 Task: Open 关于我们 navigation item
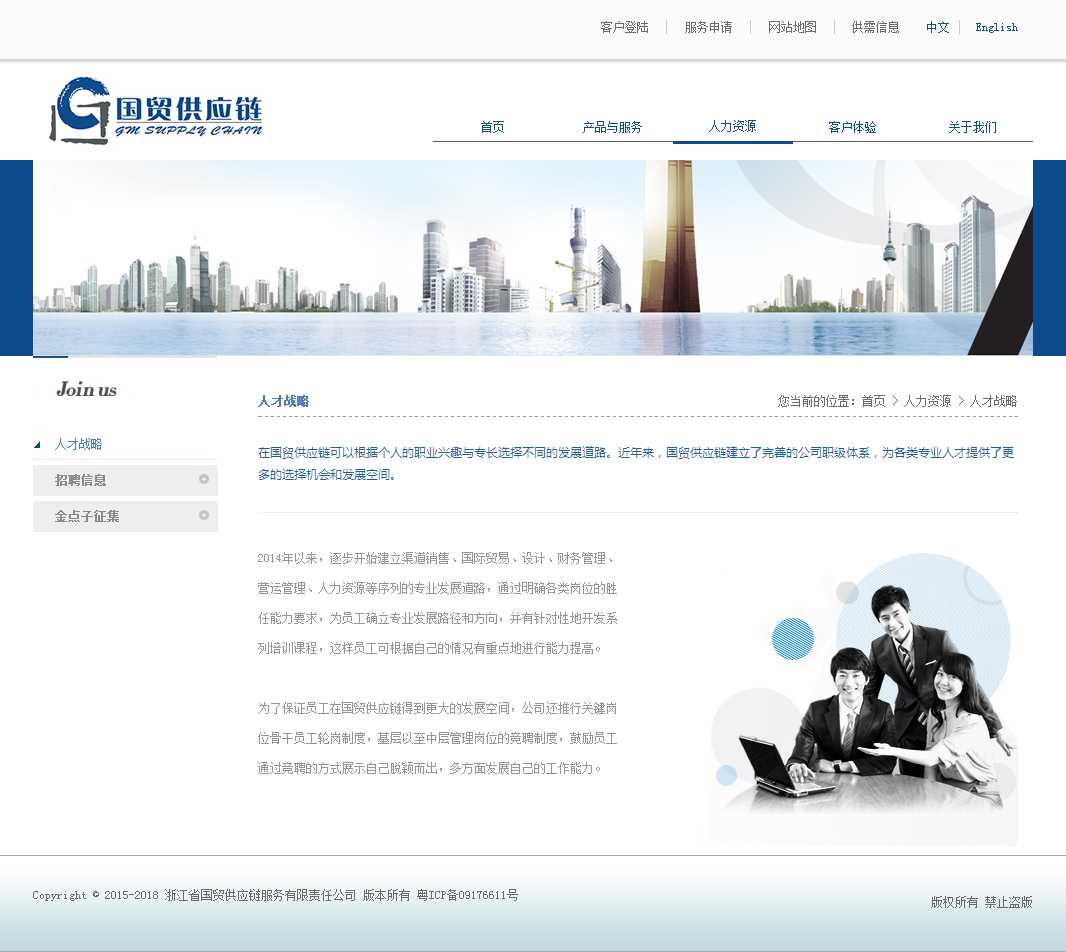click(972, 127)
